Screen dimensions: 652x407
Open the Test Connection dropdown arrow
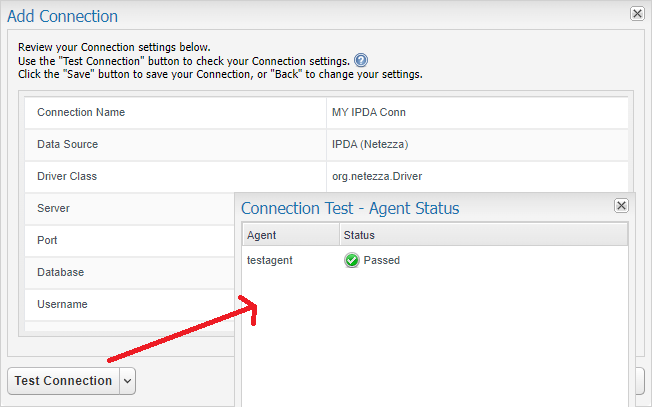point(127,381)
